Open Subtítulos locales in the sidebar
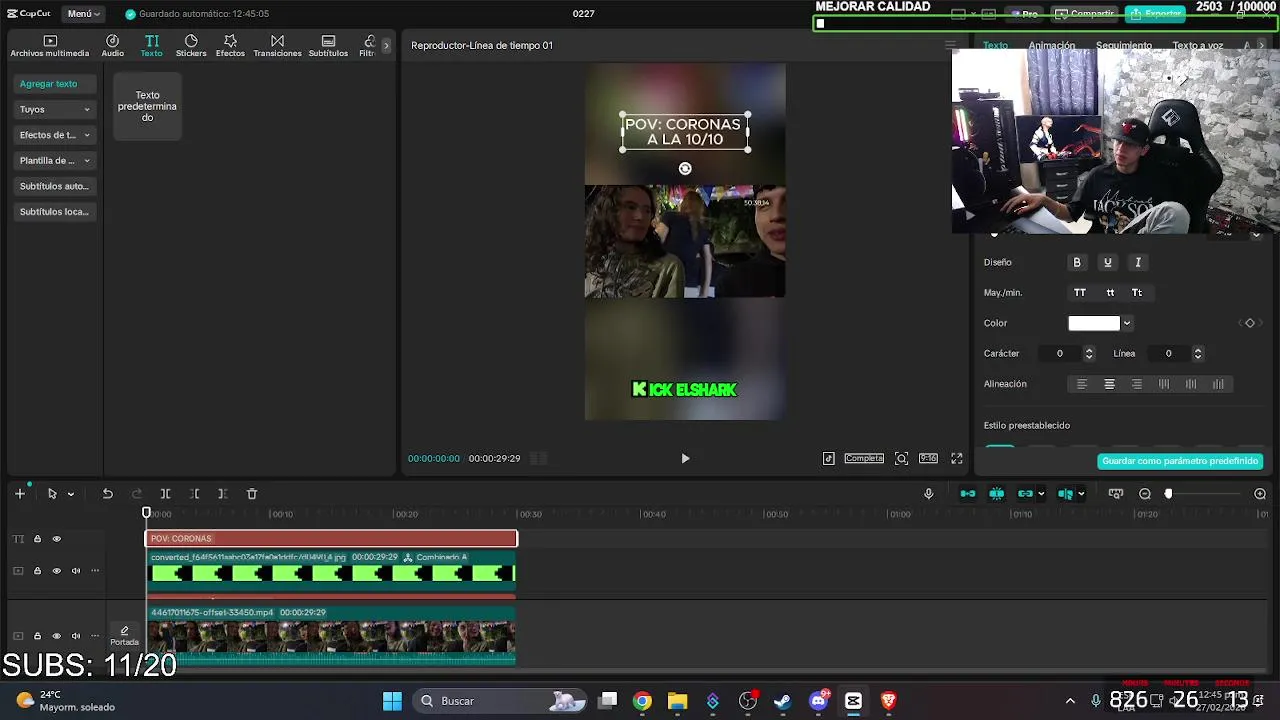1280x720 pixels. click(x=55, y=212)
